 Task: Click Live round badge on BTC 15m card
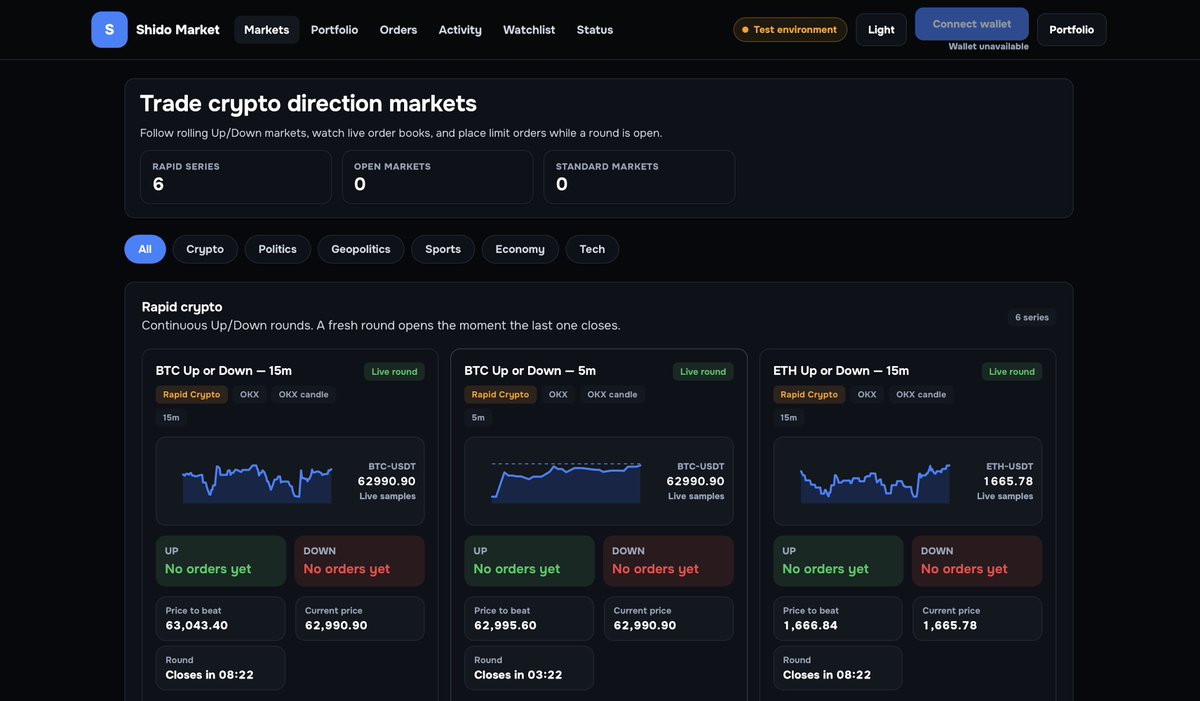coord(394,372)
